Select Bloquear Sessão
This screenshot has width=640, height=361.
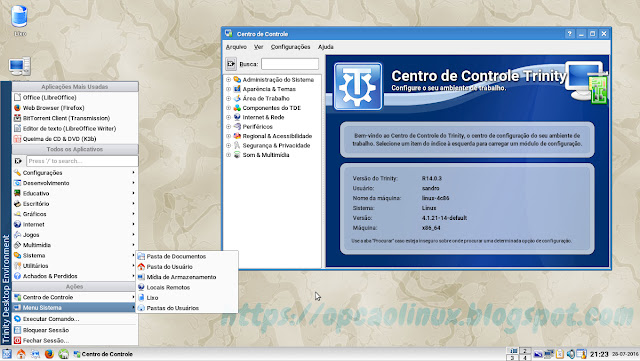75,330
